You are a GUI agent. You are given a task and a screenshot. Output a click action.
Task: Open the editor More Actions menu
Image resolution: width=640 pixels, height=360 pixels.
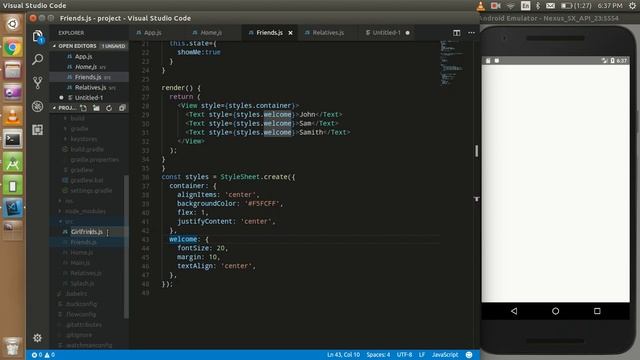click(471, 33)
